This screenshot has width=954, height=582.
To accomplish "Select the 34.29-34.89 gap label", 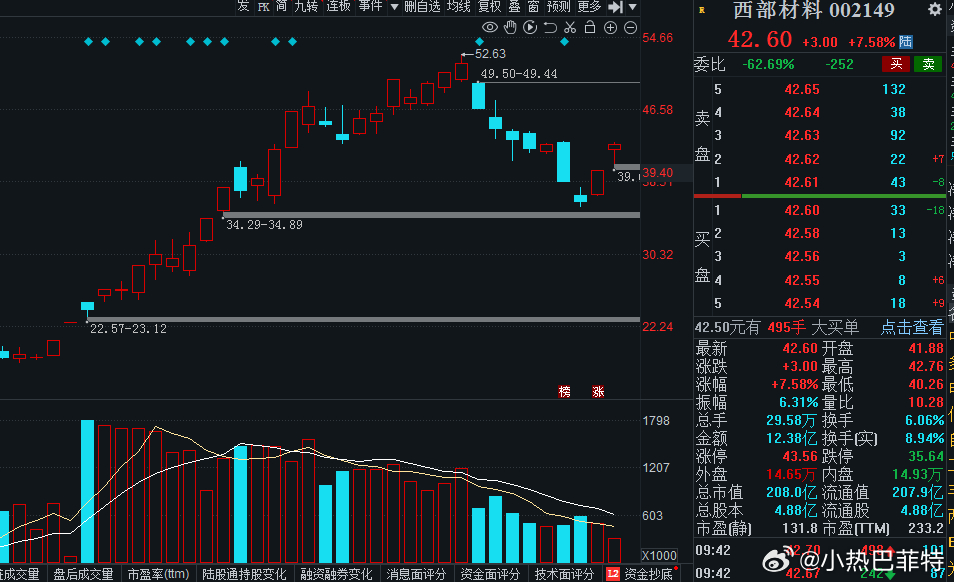I will [x=264, y=225].
